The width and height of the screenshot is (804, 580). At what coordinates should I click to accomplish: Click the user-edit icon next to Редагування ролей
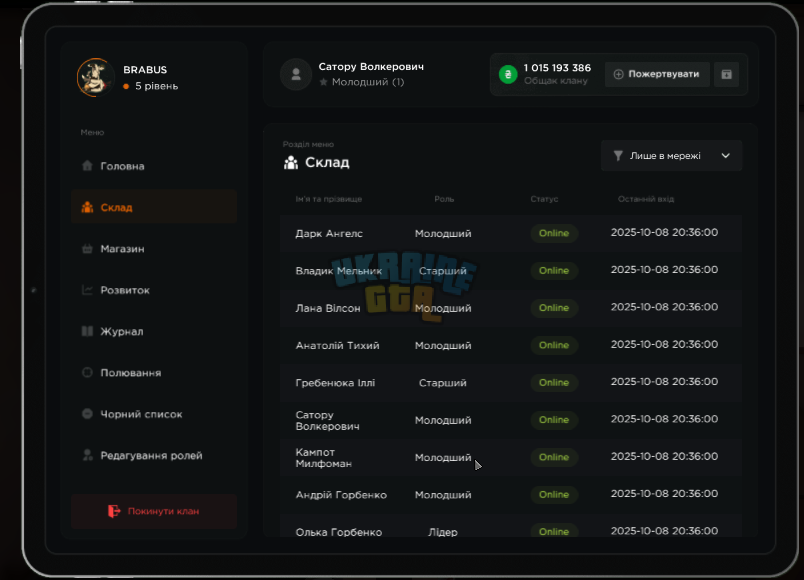87,455
